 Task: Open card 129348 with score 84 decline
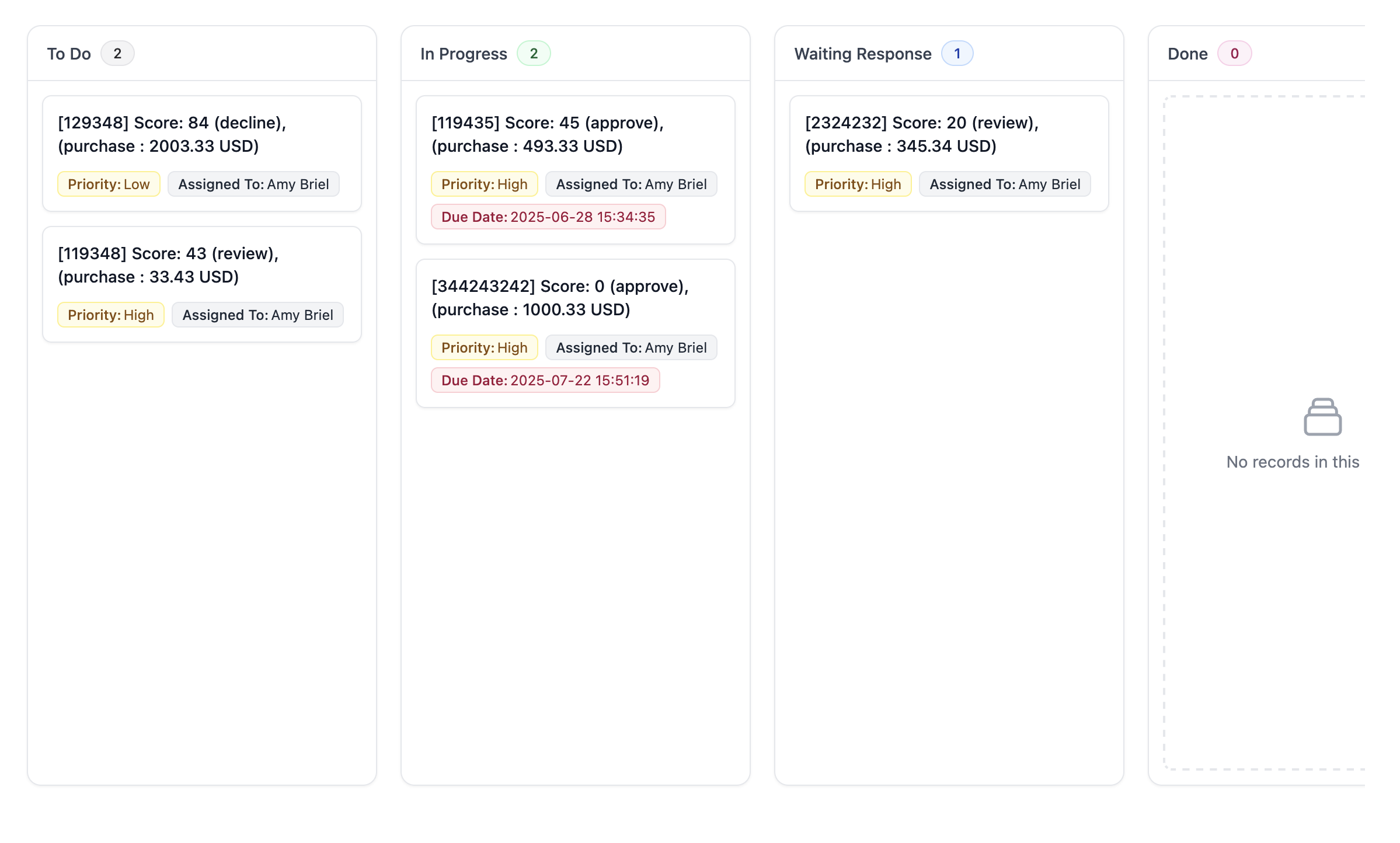pos(172,134)
